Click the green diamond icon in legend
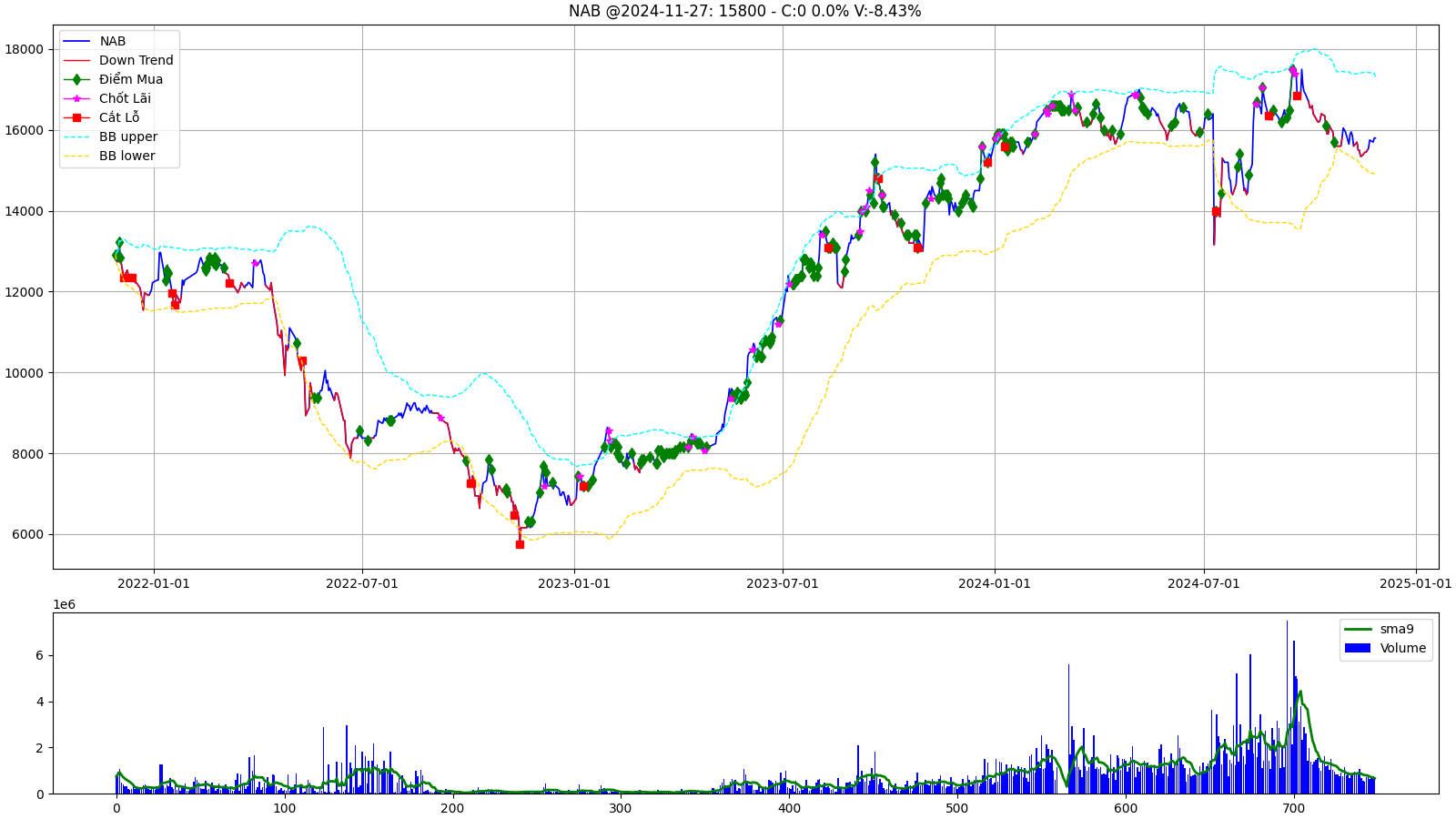Image resolution: width=1456 pixels, height=819 pixels. pos(76,79)
